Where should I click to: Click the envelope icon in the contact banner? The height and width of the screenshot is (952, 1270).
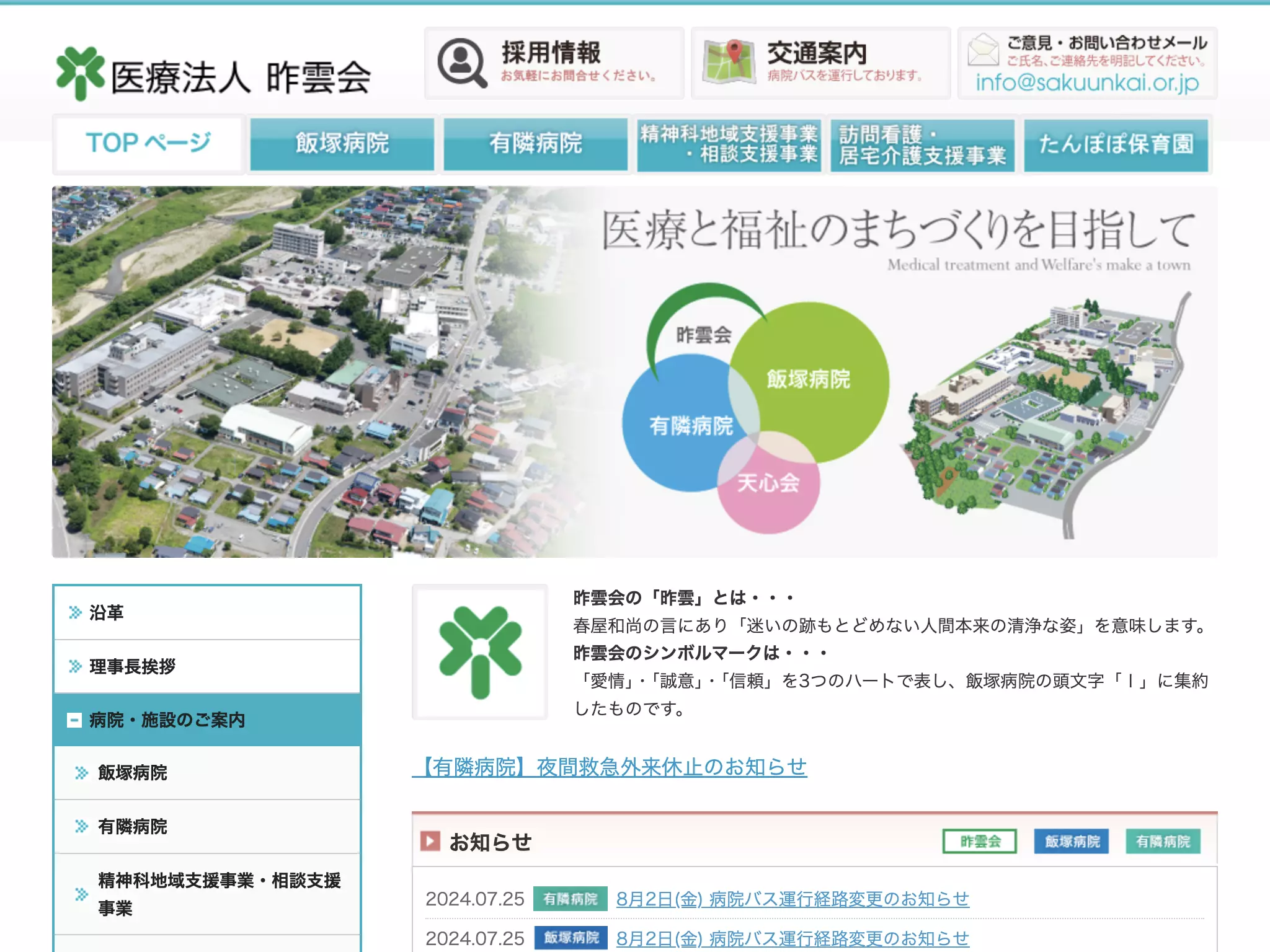pyautogui.click(x=984, y=50)
